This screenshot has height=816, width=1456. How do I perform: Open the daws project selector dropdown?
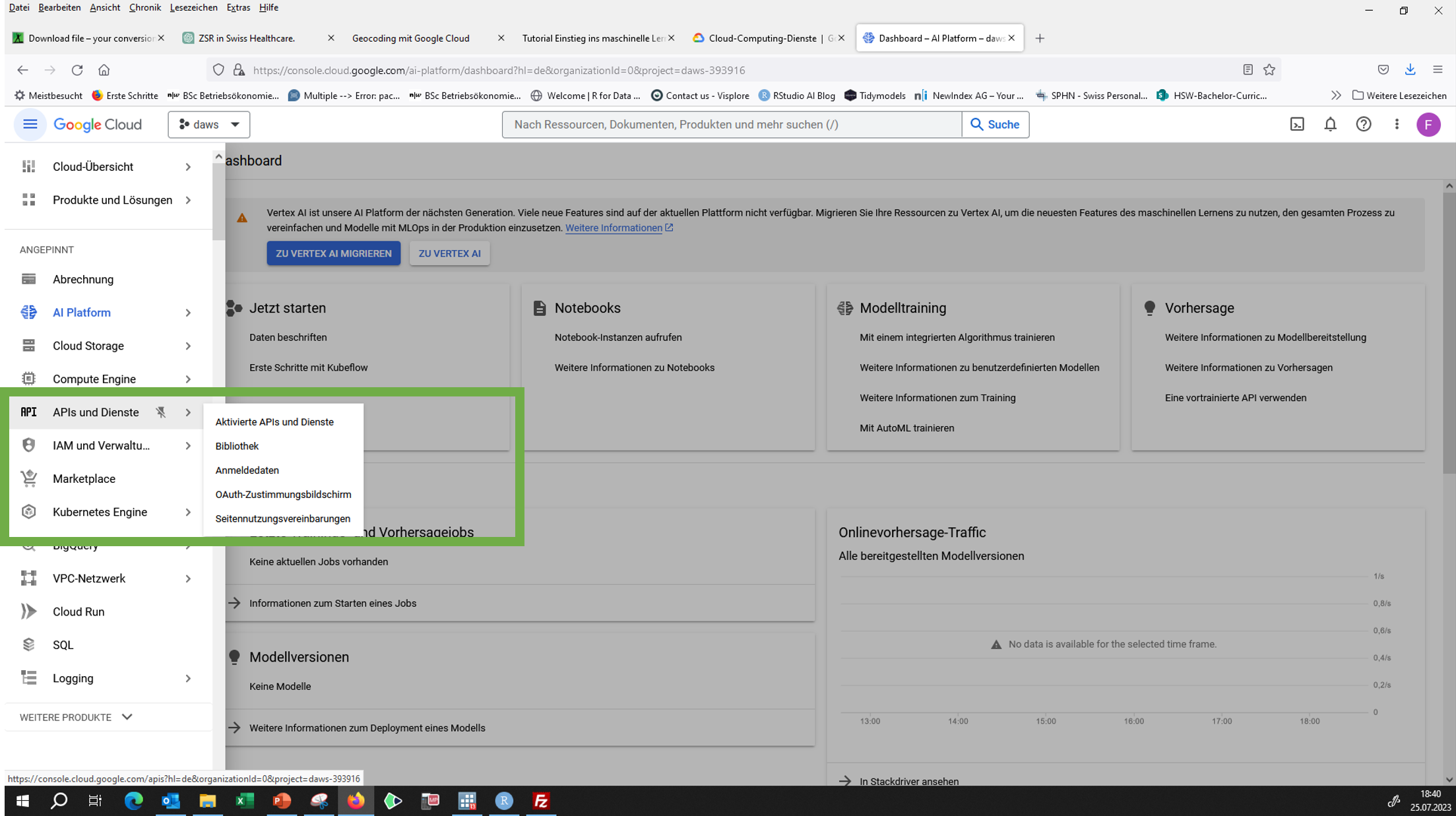pyautogui.click(x=208, y=124)
